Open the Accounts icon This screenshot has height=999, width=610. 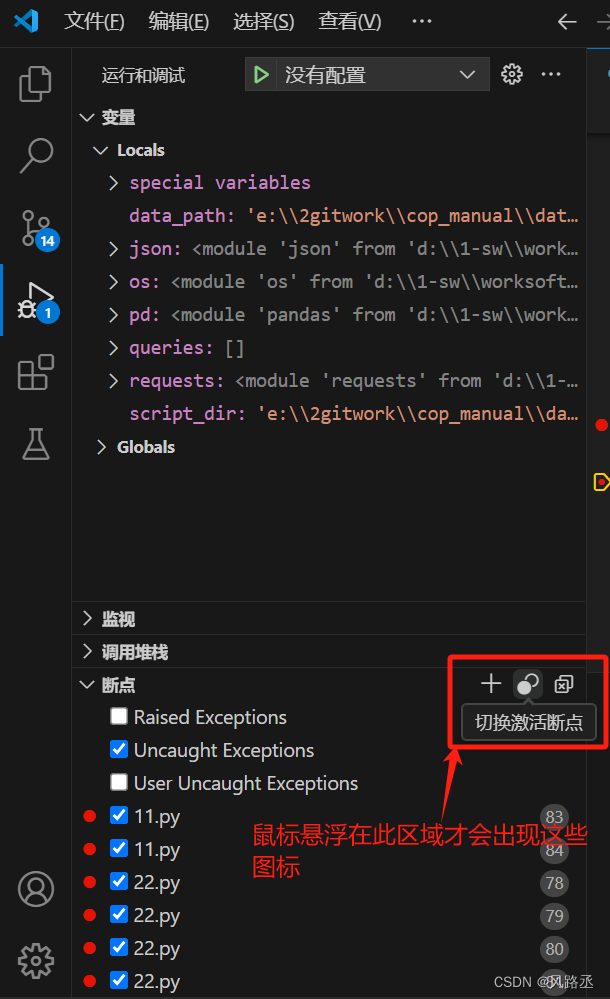pyautogui.click(x=36, y=889)
